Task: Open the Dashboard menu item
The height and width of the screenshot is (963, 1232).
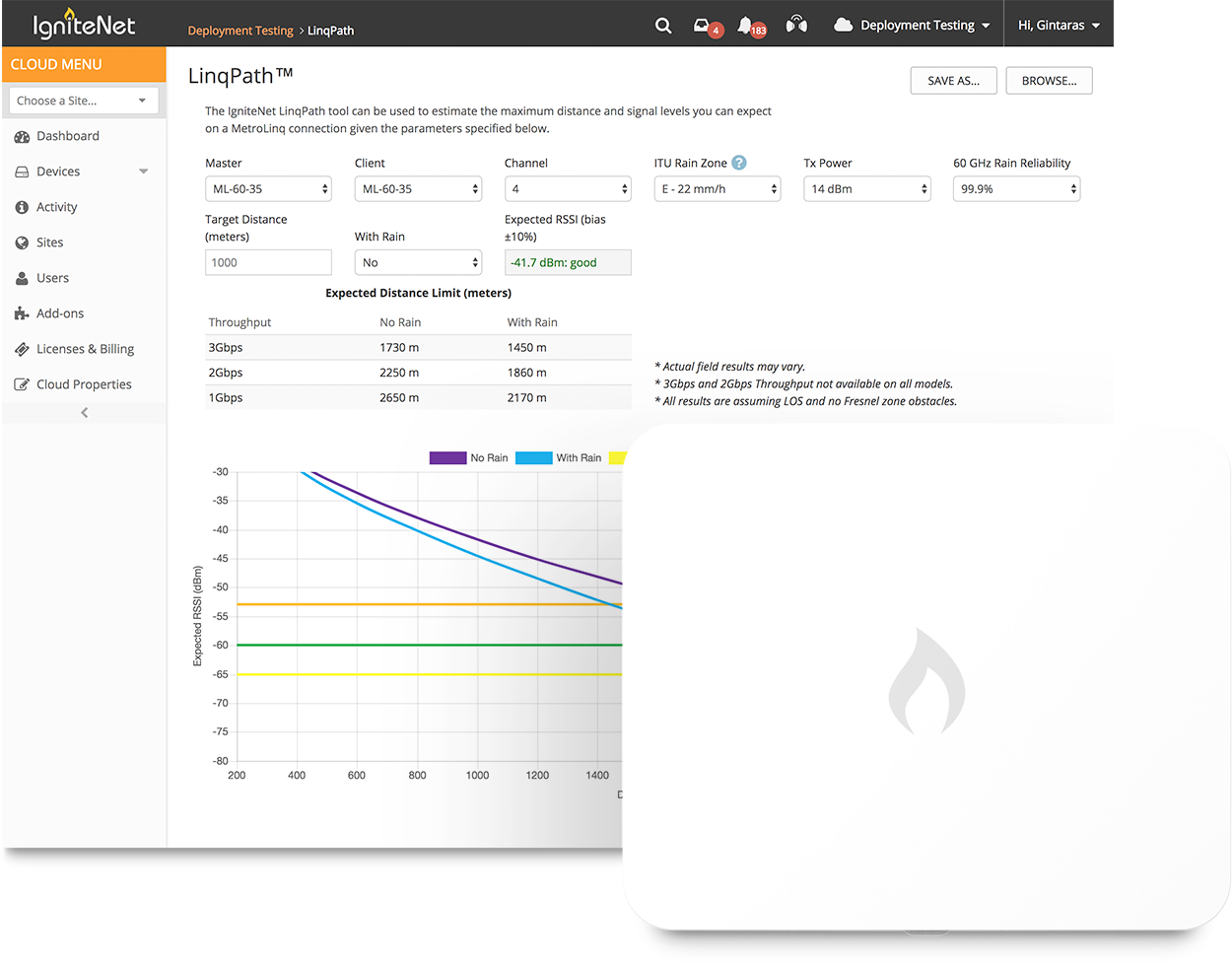Action: click(x=68, y=136)
